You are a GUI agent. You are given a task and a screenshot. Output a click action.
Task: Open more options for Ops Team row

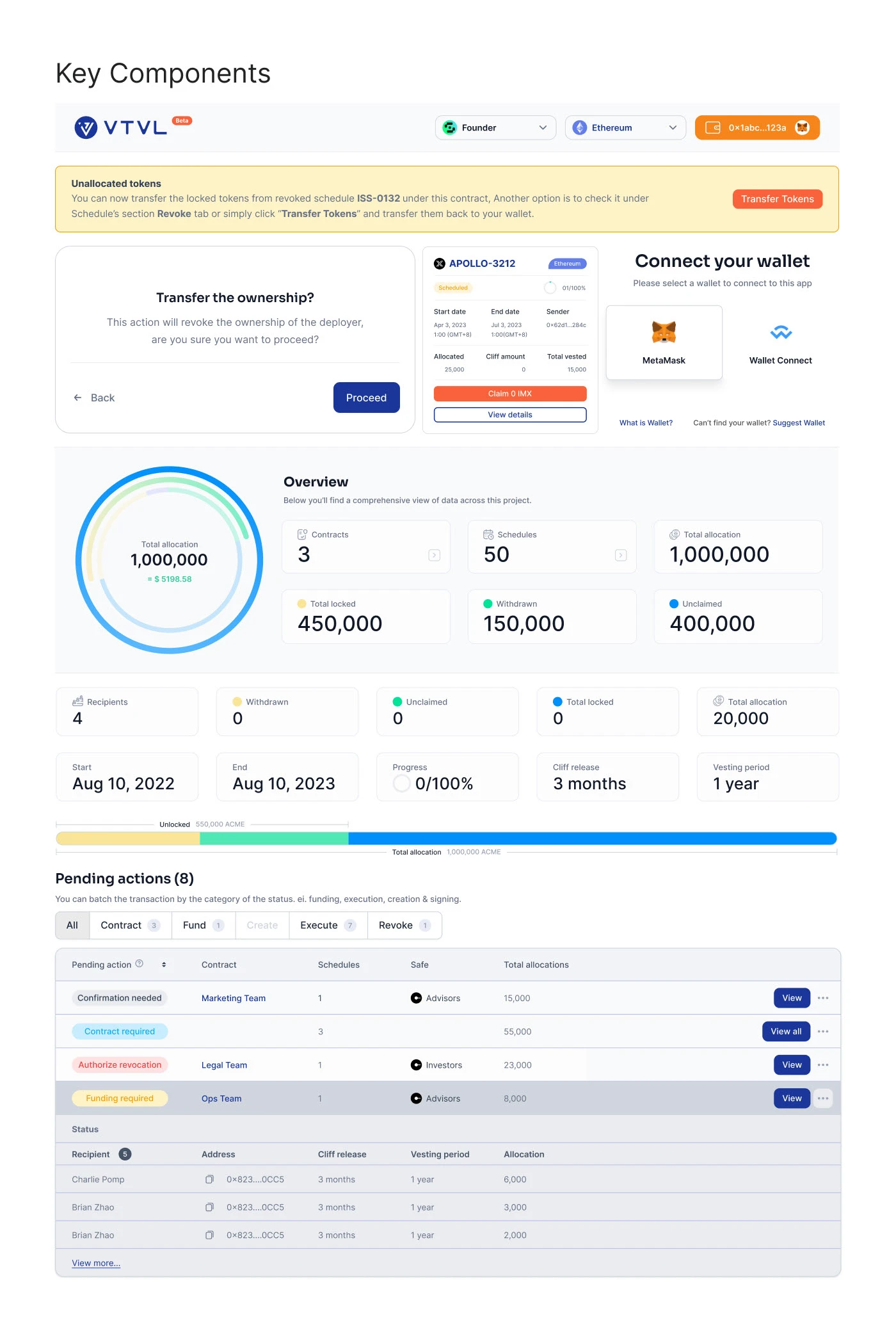(x=823, y=1098)
